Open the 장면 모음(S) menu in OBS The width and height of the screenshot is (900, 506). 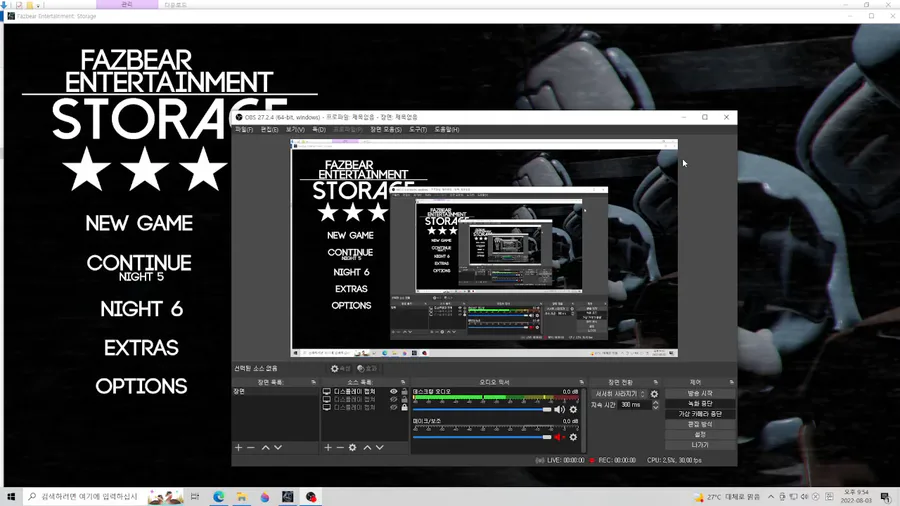coord(386,130)
